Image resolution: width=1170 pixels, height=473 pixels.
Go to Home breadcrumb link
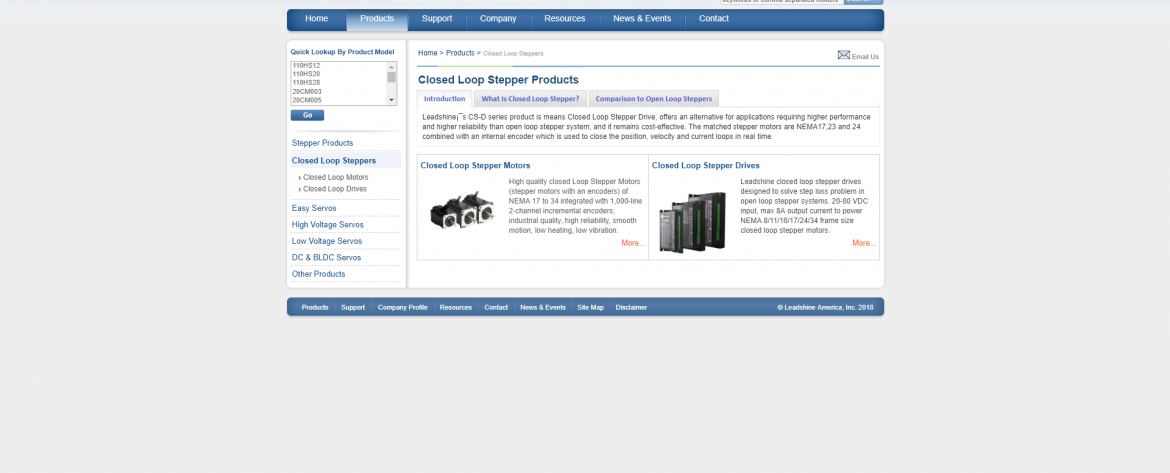(x=428, y=53)
